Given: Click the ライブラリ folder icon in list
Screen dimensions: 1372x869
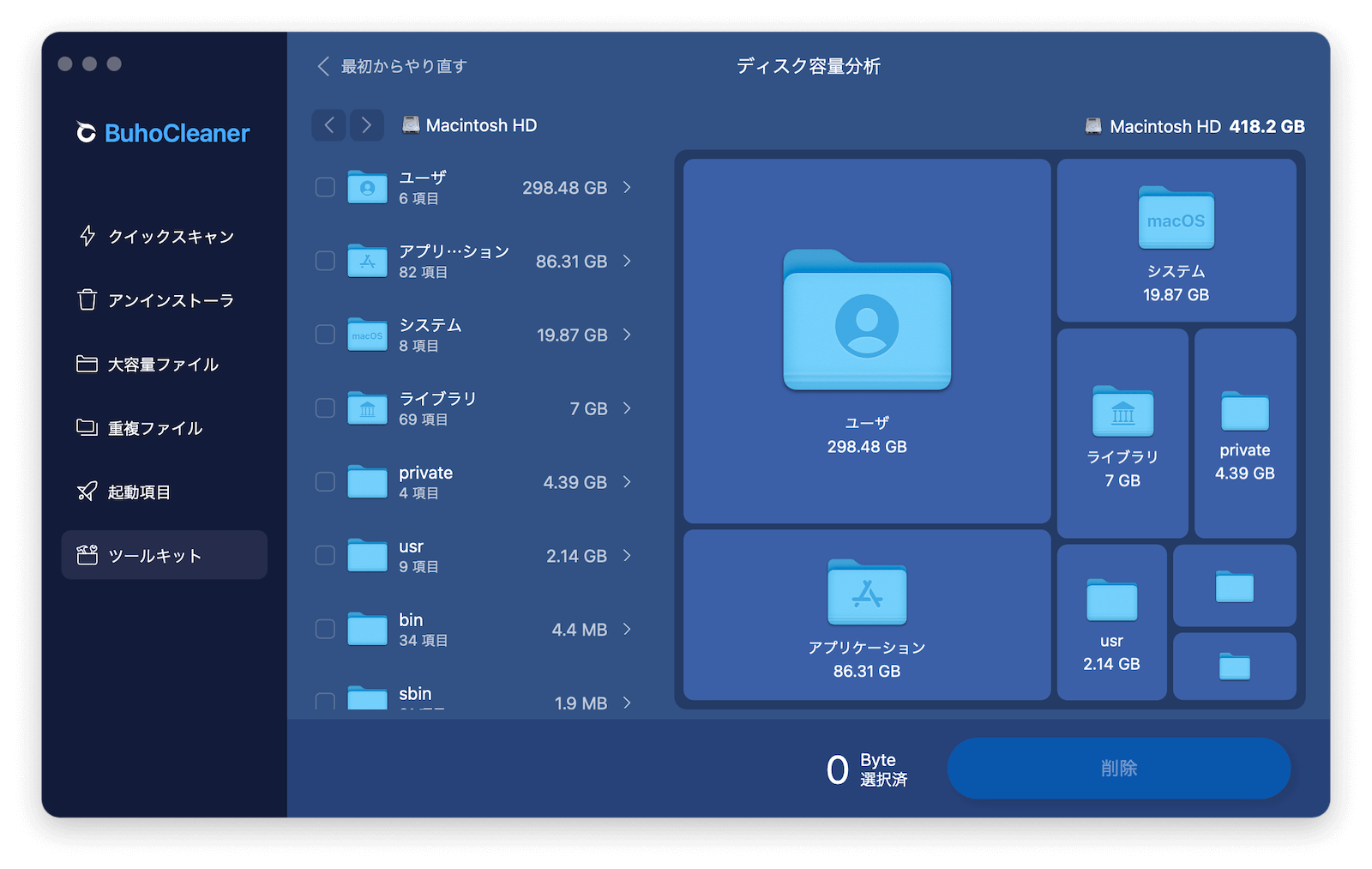Looking at the screenshot, I should point(367,408).
